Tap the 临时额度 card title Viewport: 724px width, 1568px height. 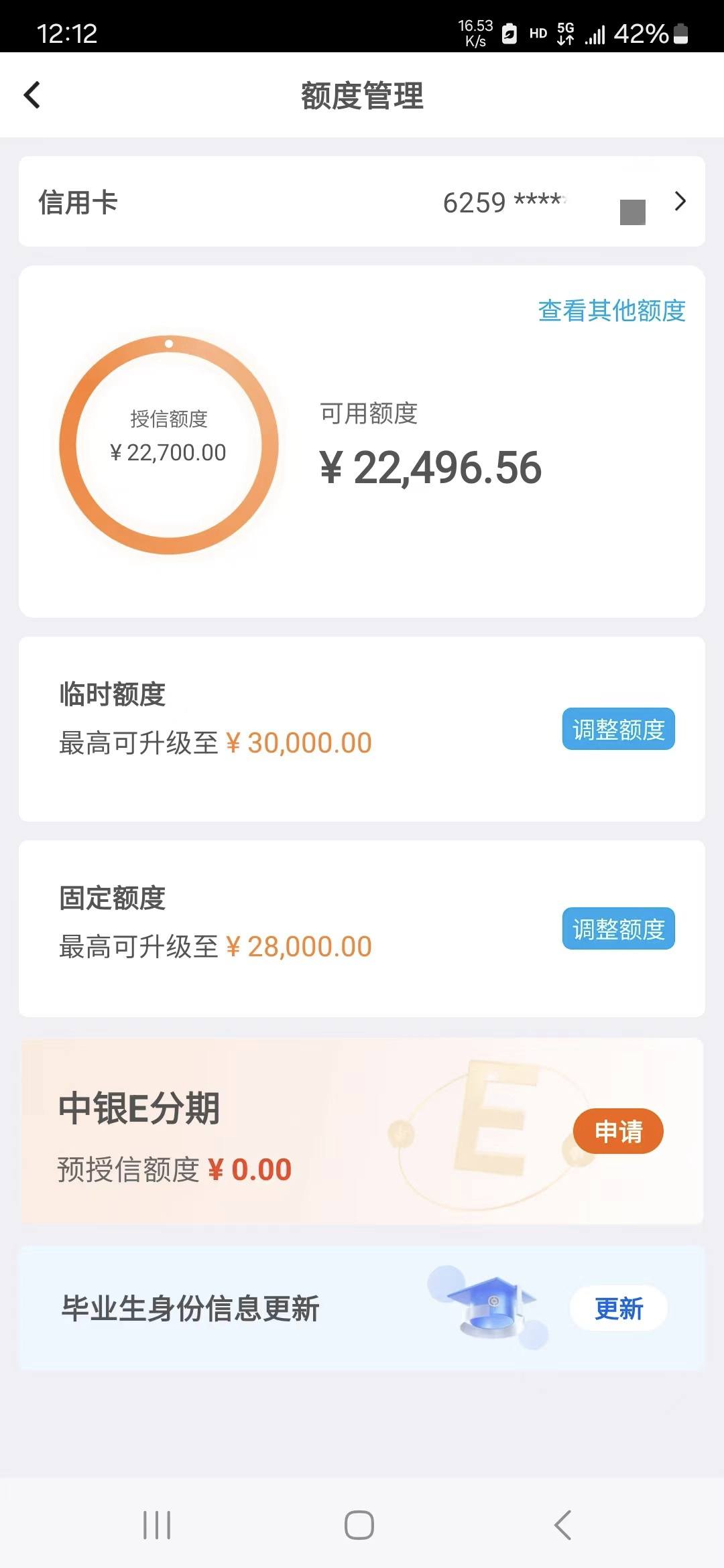pyautogui.click(x=112, y=694)
